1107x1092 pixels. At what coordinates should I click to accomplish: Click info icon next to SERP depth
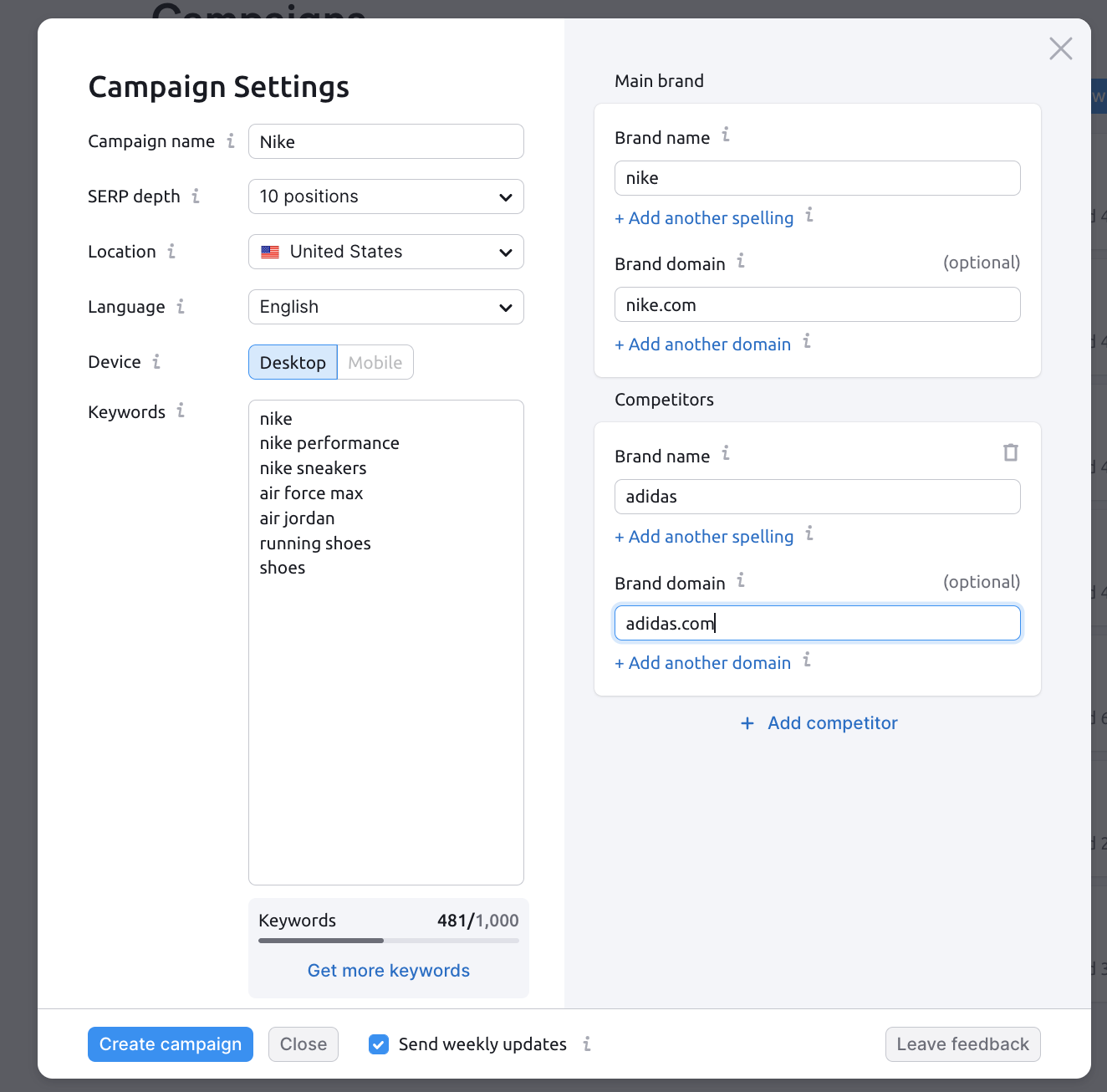tap(196, 196)
